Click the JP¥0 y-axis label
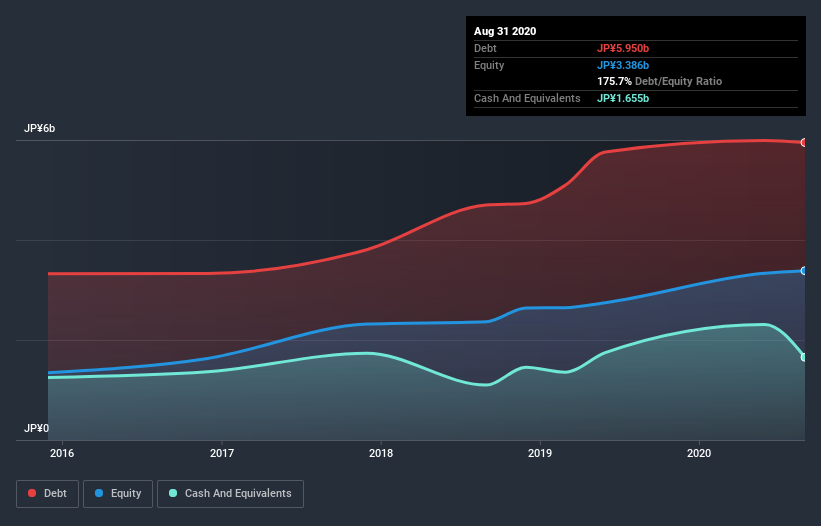The width and height of the screenshot is (821, 526). click(36, 428)
